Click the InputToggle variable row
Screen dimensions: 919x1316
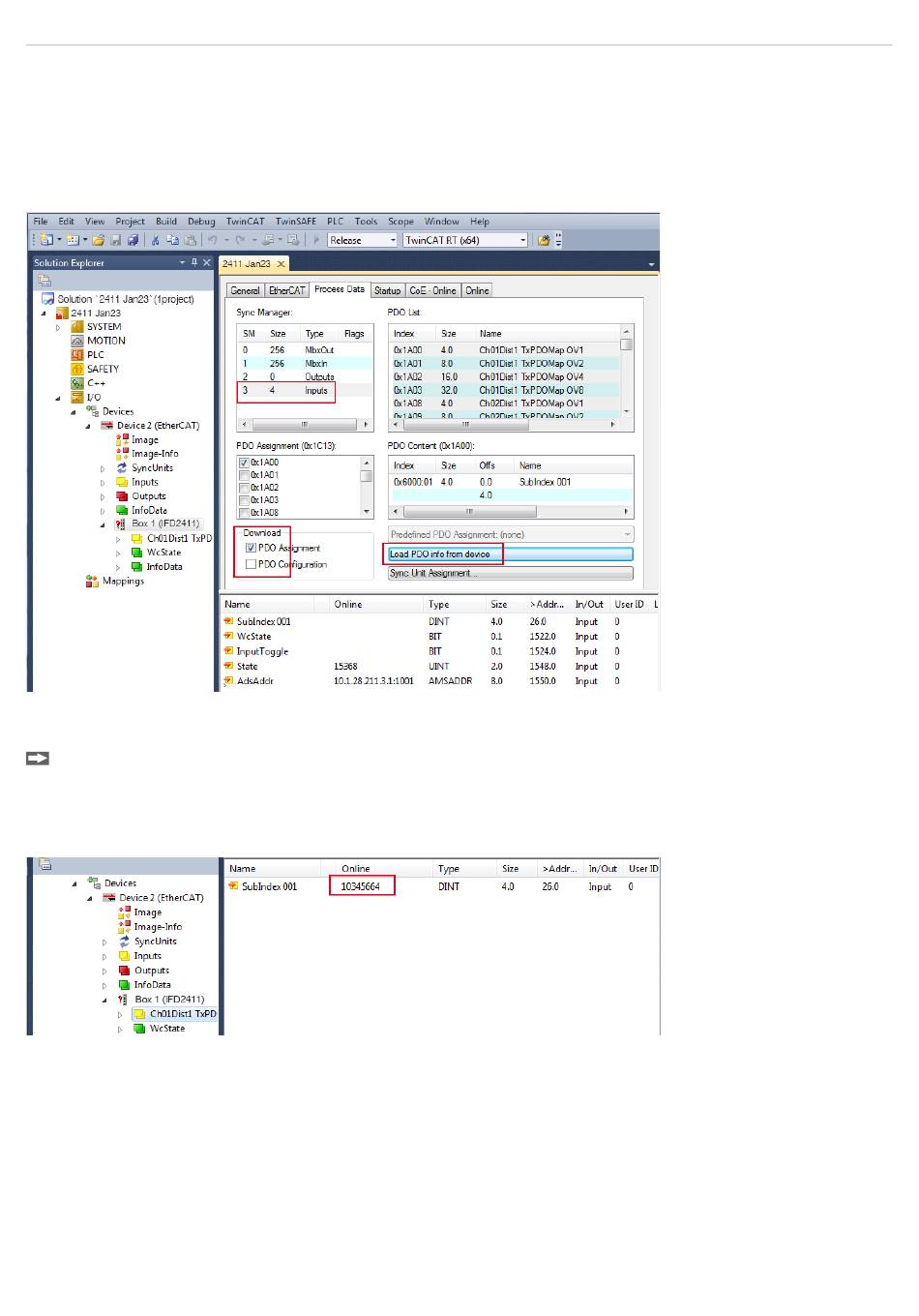click(440, 651)
